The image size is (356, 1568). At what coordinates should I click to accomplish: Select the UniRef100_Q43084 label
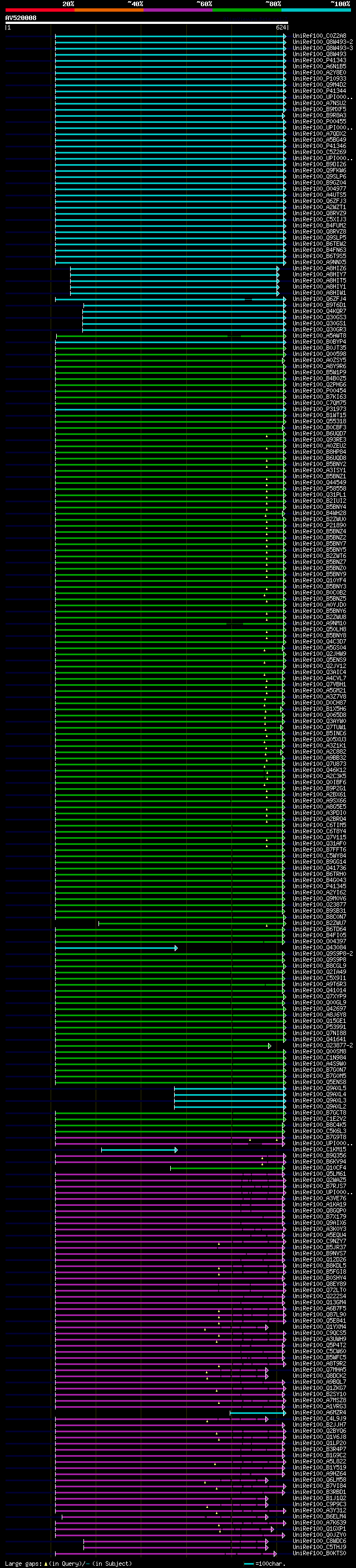pyautogui.click(x=319, y=948)
